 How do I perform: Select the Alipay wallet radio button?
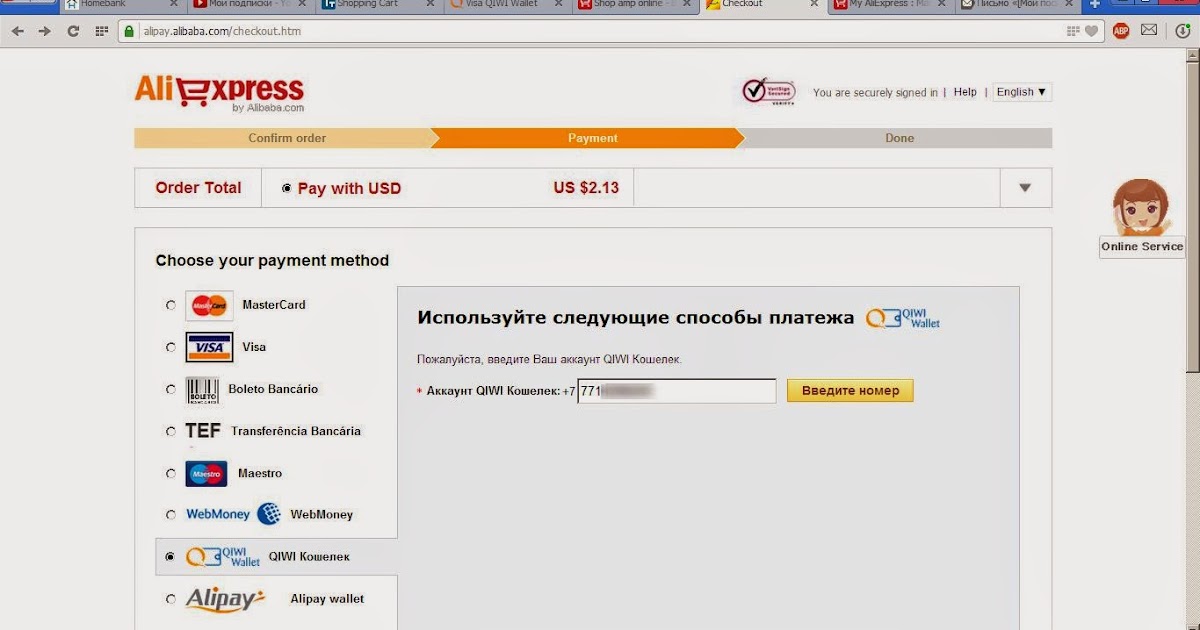pyautogui.click(x=171, y=600)
